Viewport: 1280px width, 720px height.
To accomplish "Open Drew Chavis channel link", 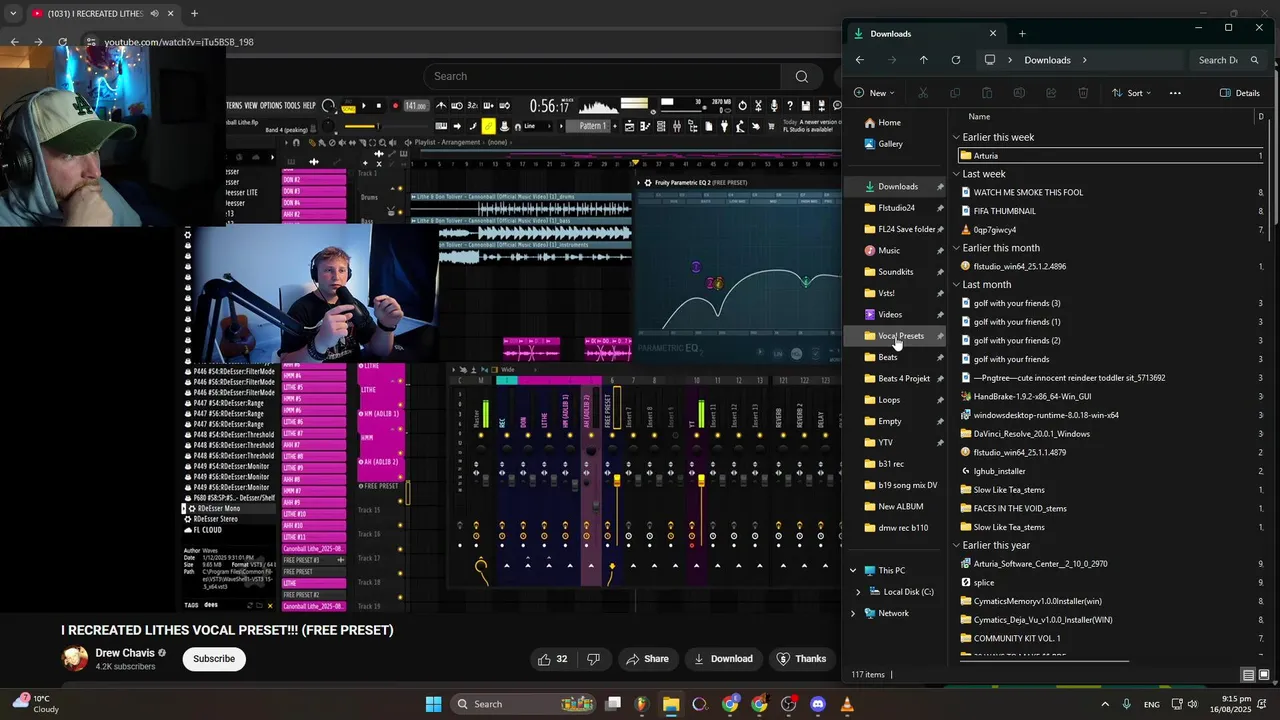I will [125, 653].
